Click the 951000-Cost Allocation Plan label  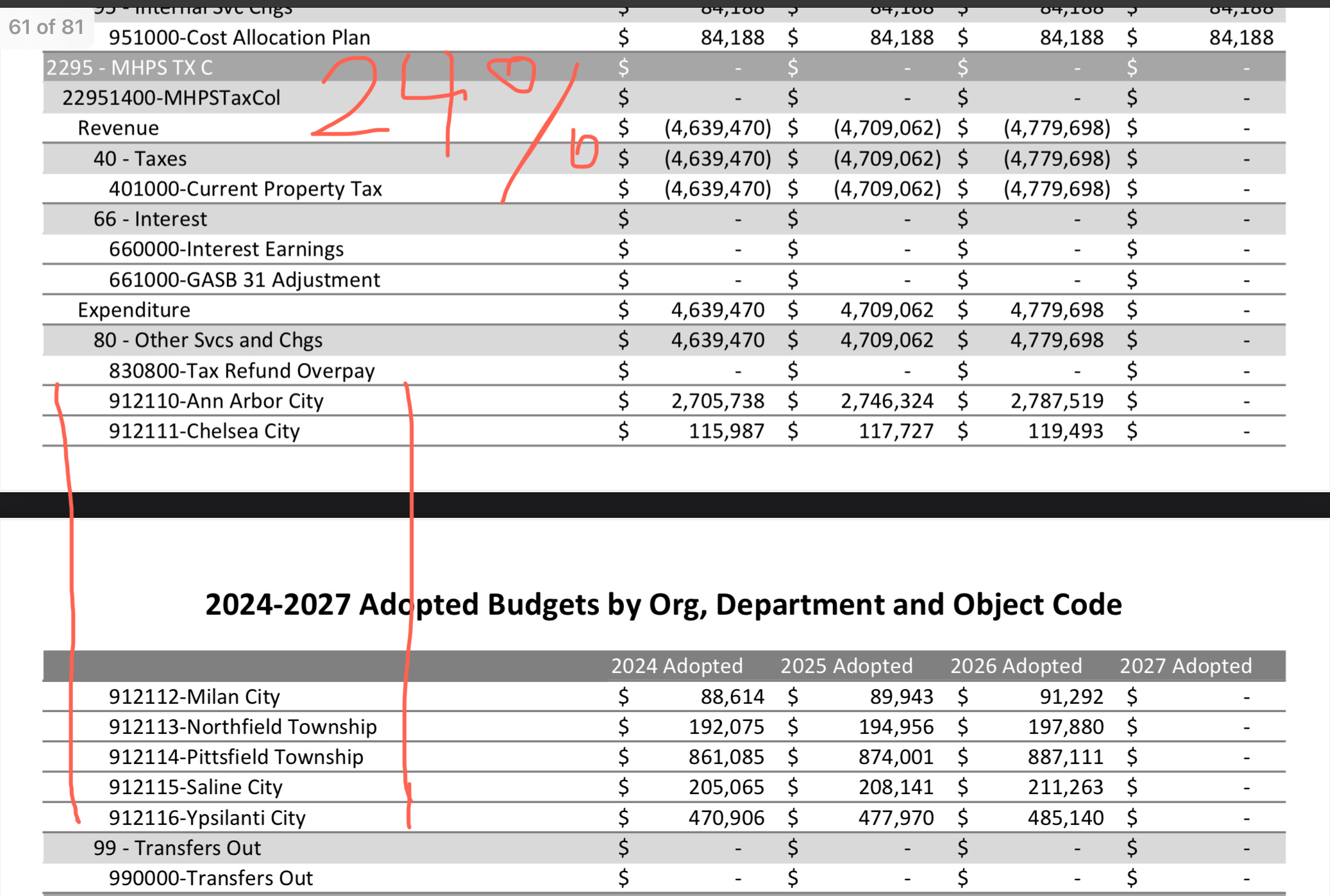coord(239,37)
